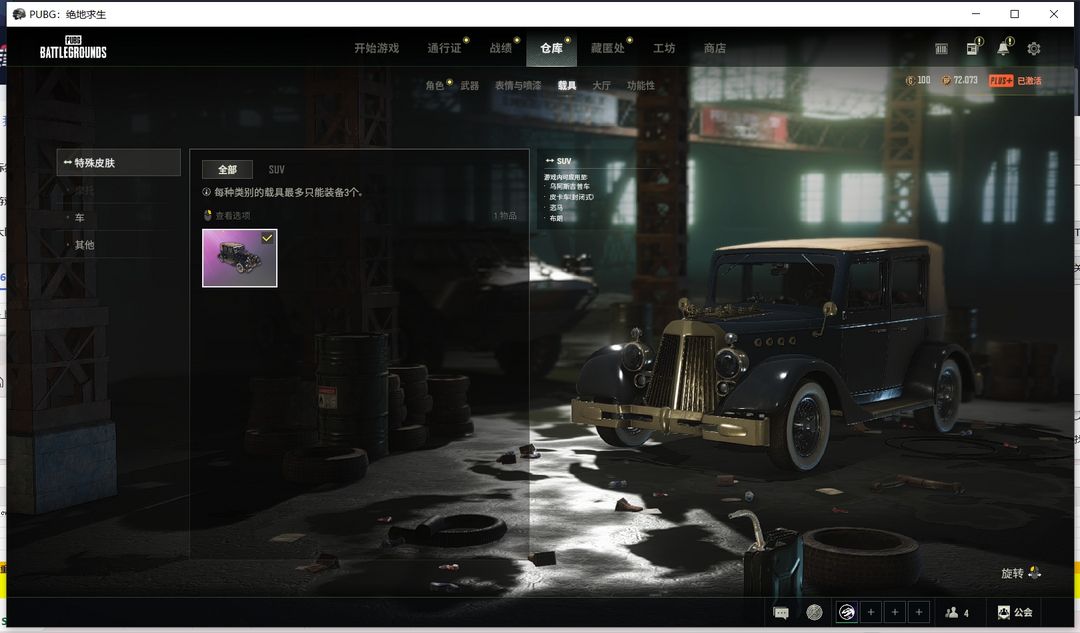This screenshot has height=633, width=1080.
Task: Select 其他 in the left category list
Action: pyautogui.click(x=84, y=245)
